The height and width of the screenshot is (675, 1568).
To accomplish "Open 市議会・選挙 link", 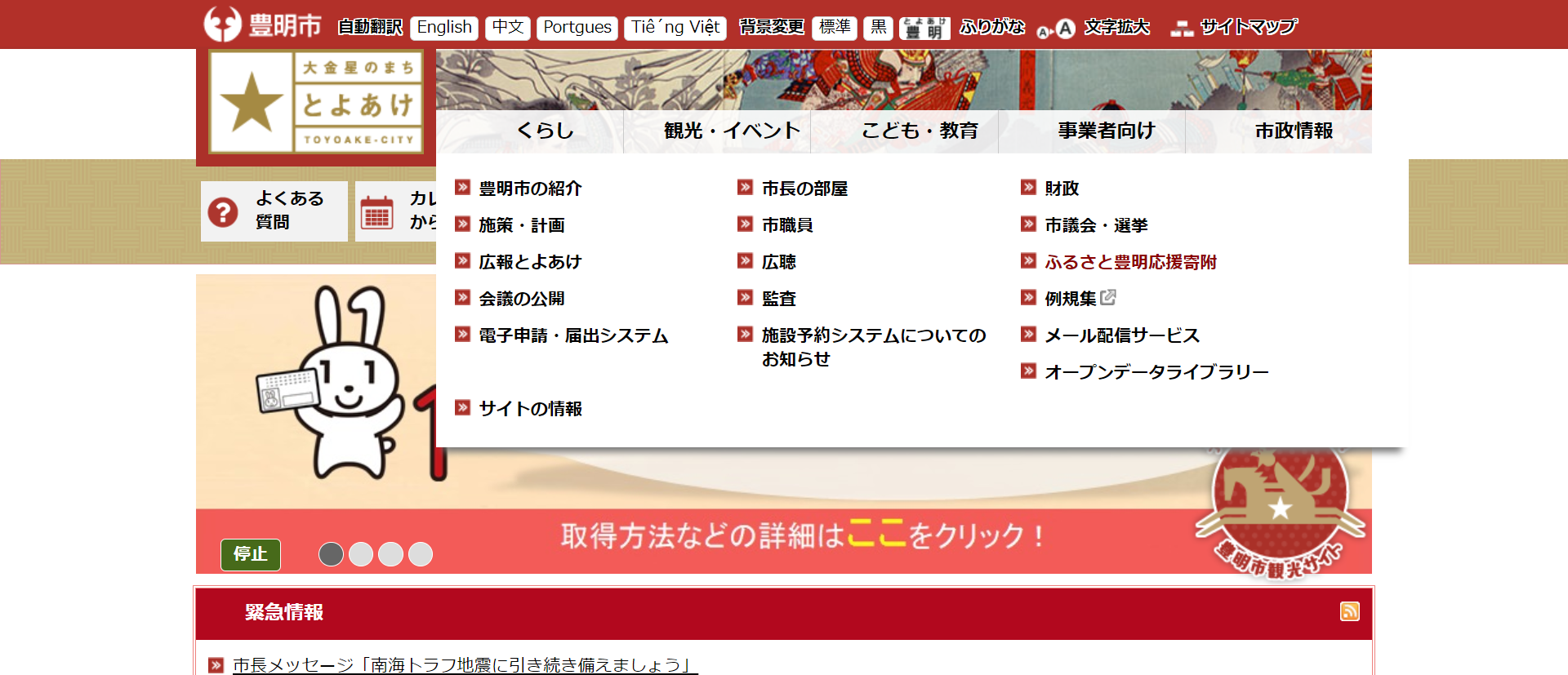I will [x=1096, y=225].
